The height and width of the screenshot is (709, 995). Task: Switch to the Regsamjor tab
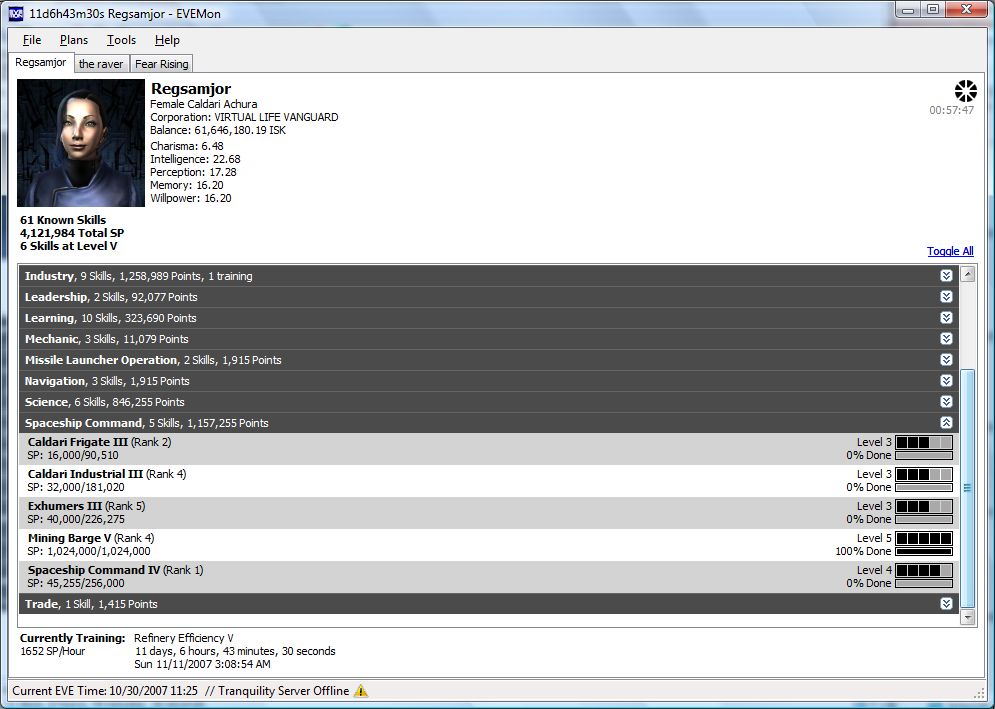click(x=41, y=63)
